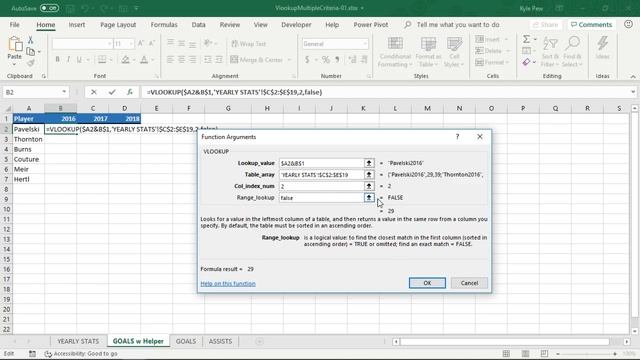
Task: Open the GOALS sheet tab
Action: [186, 341]
